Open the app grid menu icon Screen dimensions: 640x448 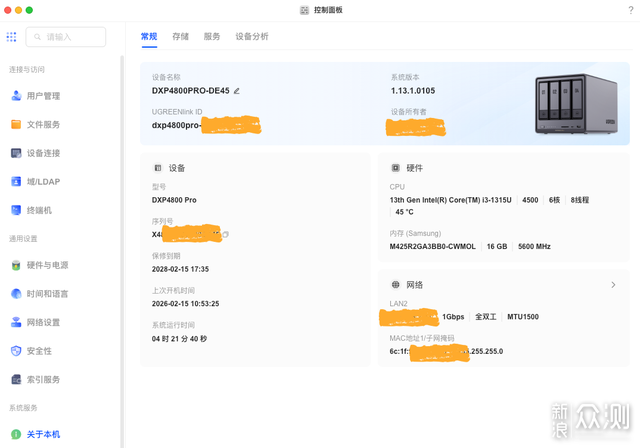pos(11,37)
